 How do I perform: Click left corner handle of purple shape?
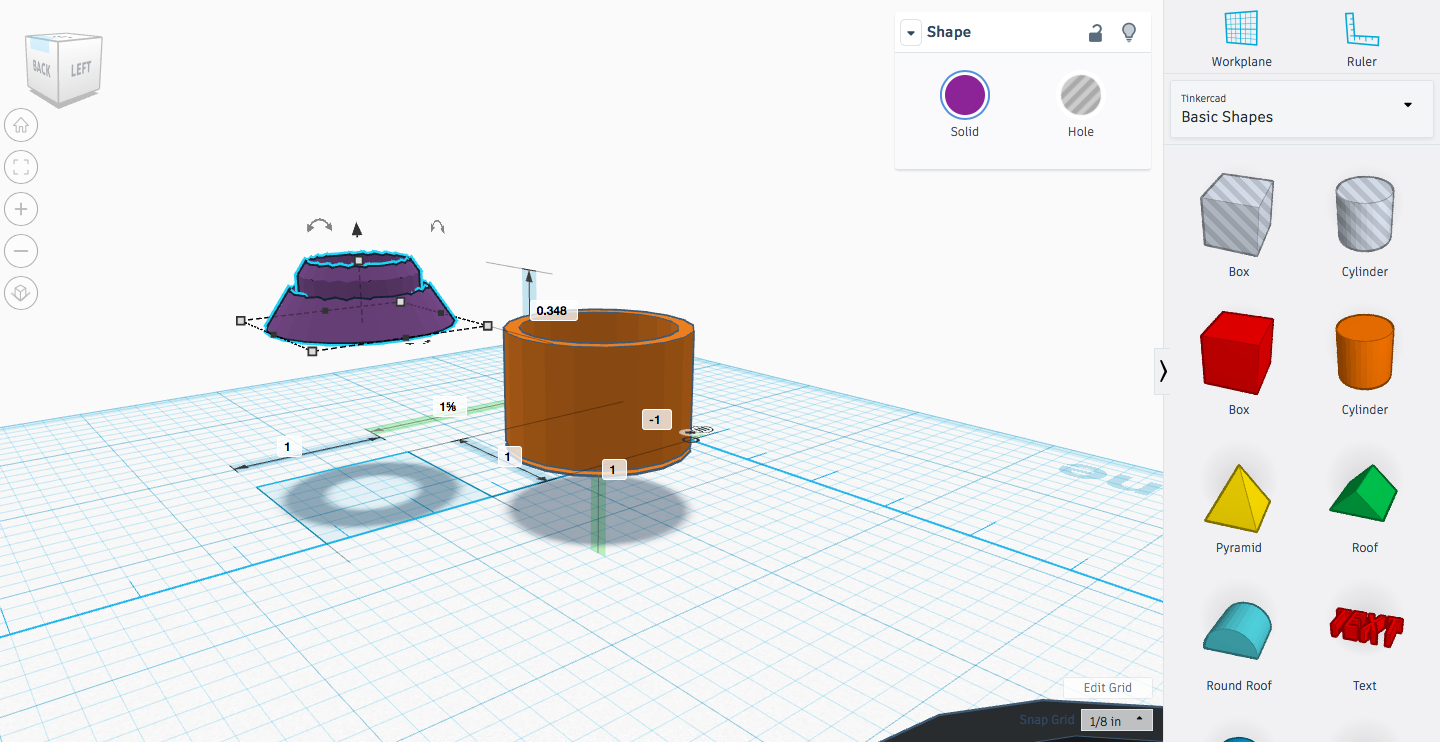[240, 321]
